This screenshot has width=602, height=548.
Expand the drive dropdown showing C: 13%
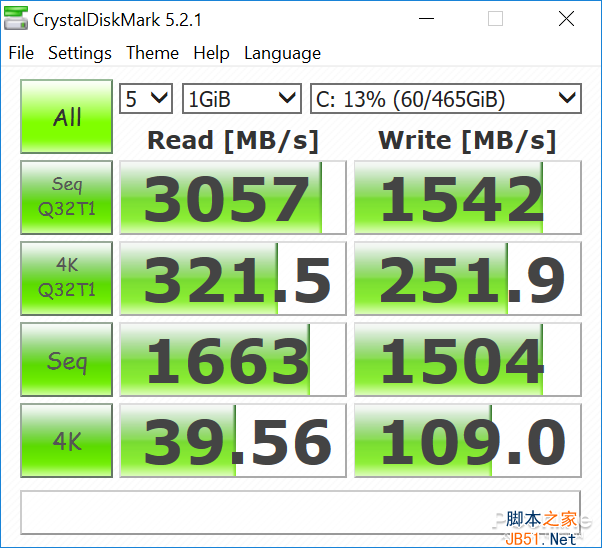pyautogui.click(x=446, y=99)
